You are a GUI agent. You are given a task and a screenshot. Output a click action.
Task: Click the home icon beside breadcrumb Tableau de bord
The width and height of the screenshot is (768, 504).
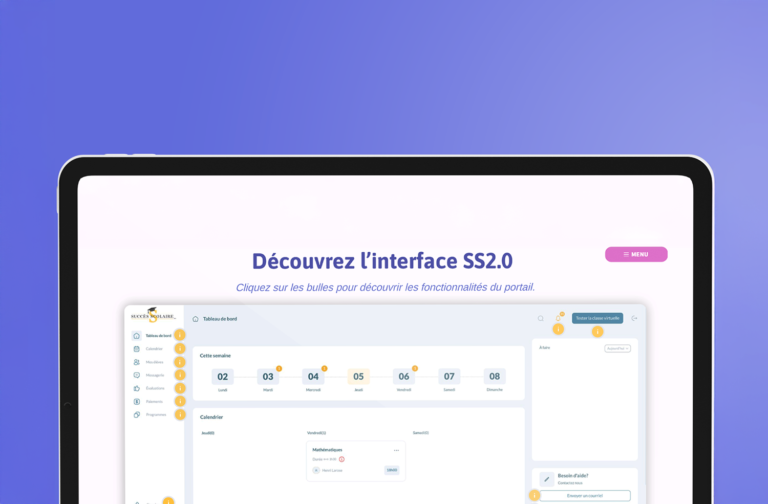(195, 319)
